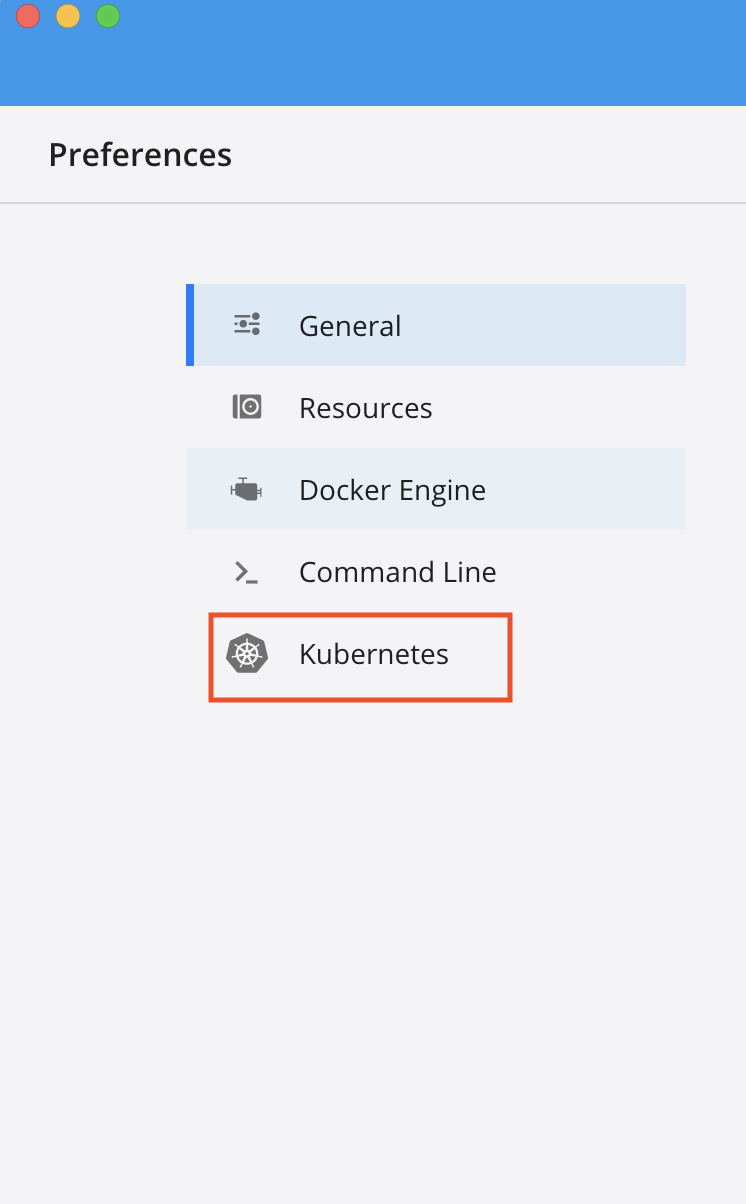Select the Docker Engine text label

(392, 490)
